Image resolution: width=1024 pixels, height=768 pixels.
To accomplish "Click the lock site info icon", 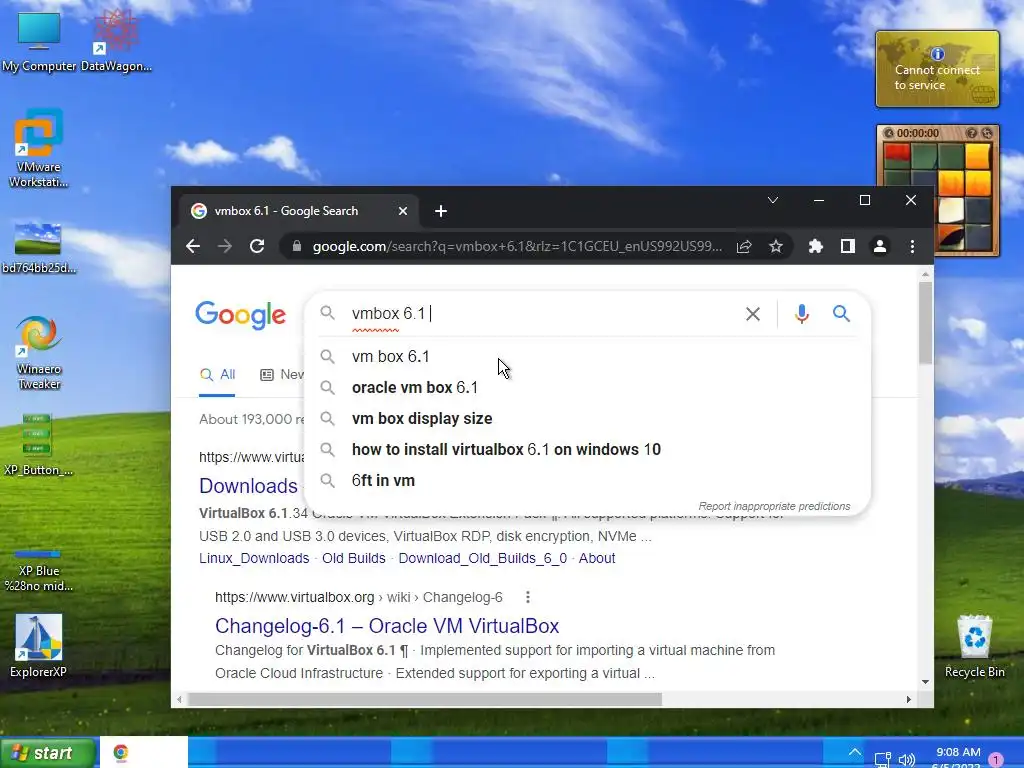I will 296,246.
